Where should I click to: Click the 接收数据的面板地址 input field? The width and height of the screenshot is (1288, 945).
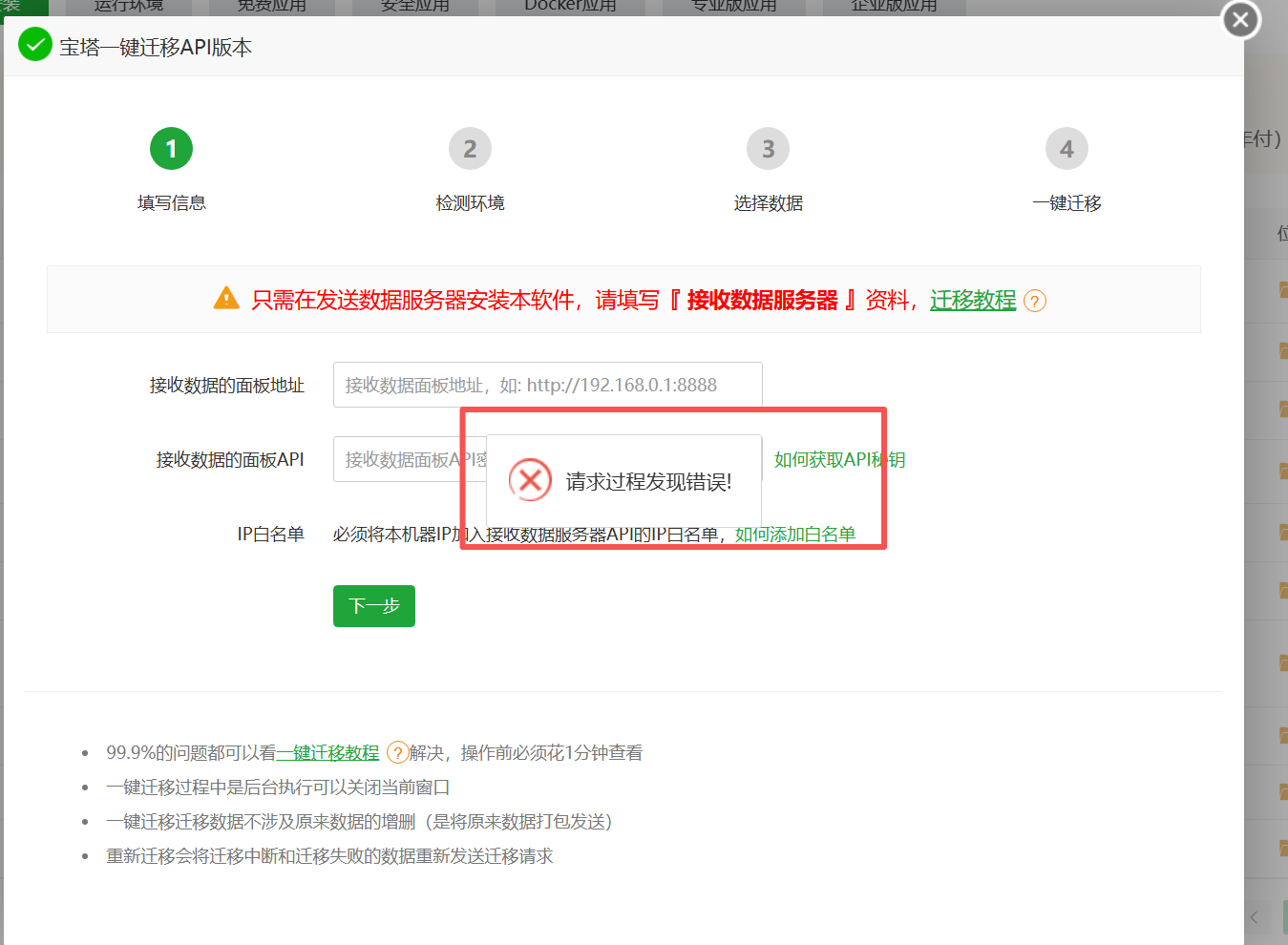(547, 384)
